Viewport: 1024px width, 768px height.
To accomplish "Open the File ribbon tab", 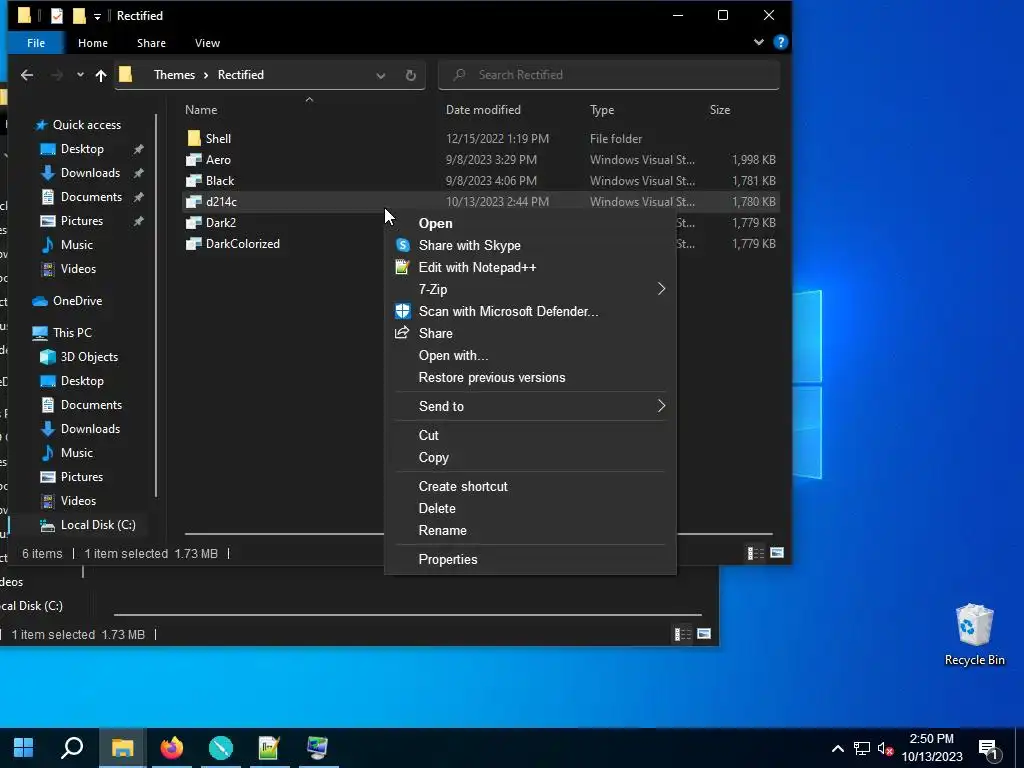I will tap(36, 43).
